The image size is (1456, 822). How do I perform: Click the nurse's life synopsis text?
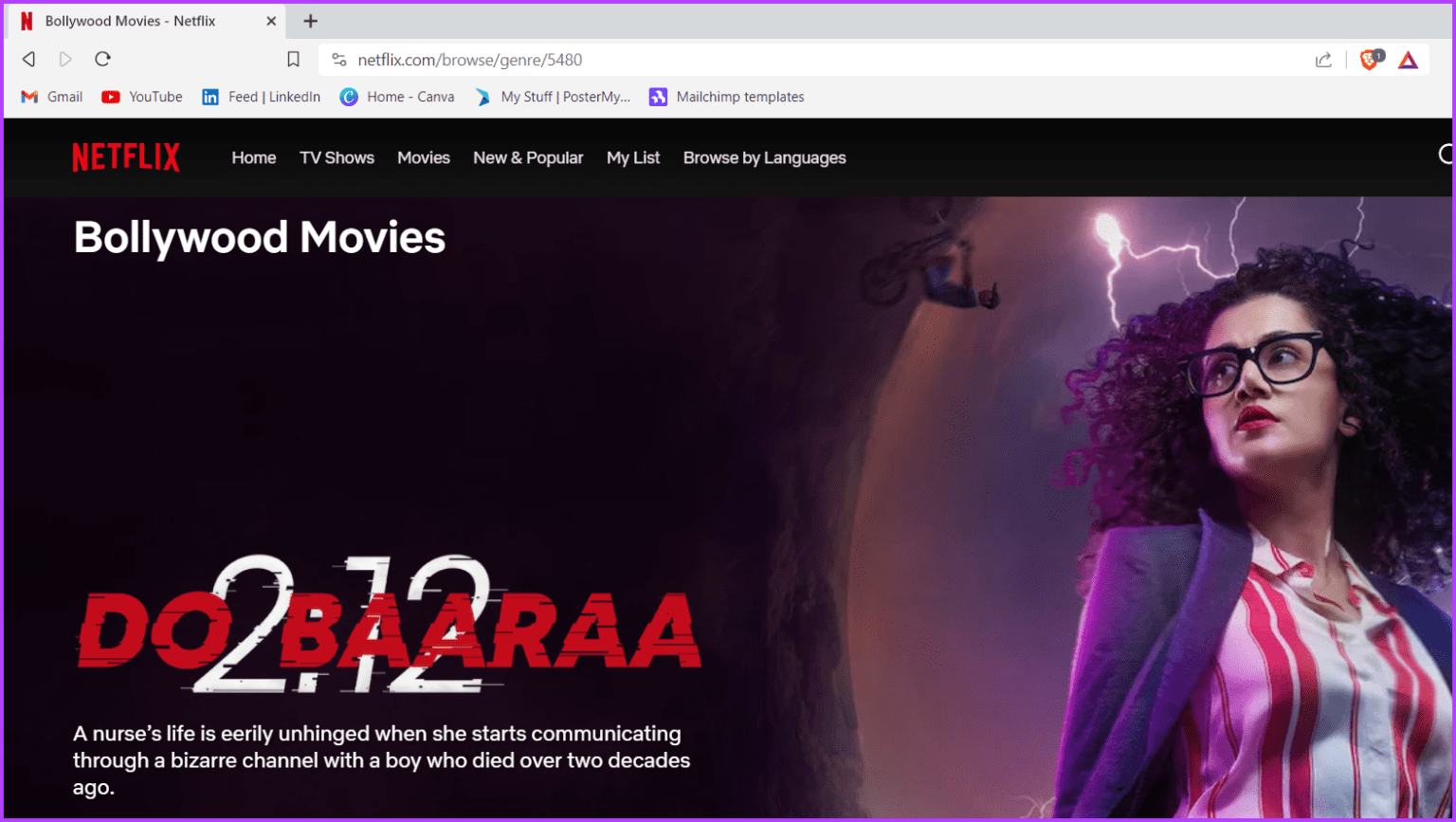coord(382,760)
